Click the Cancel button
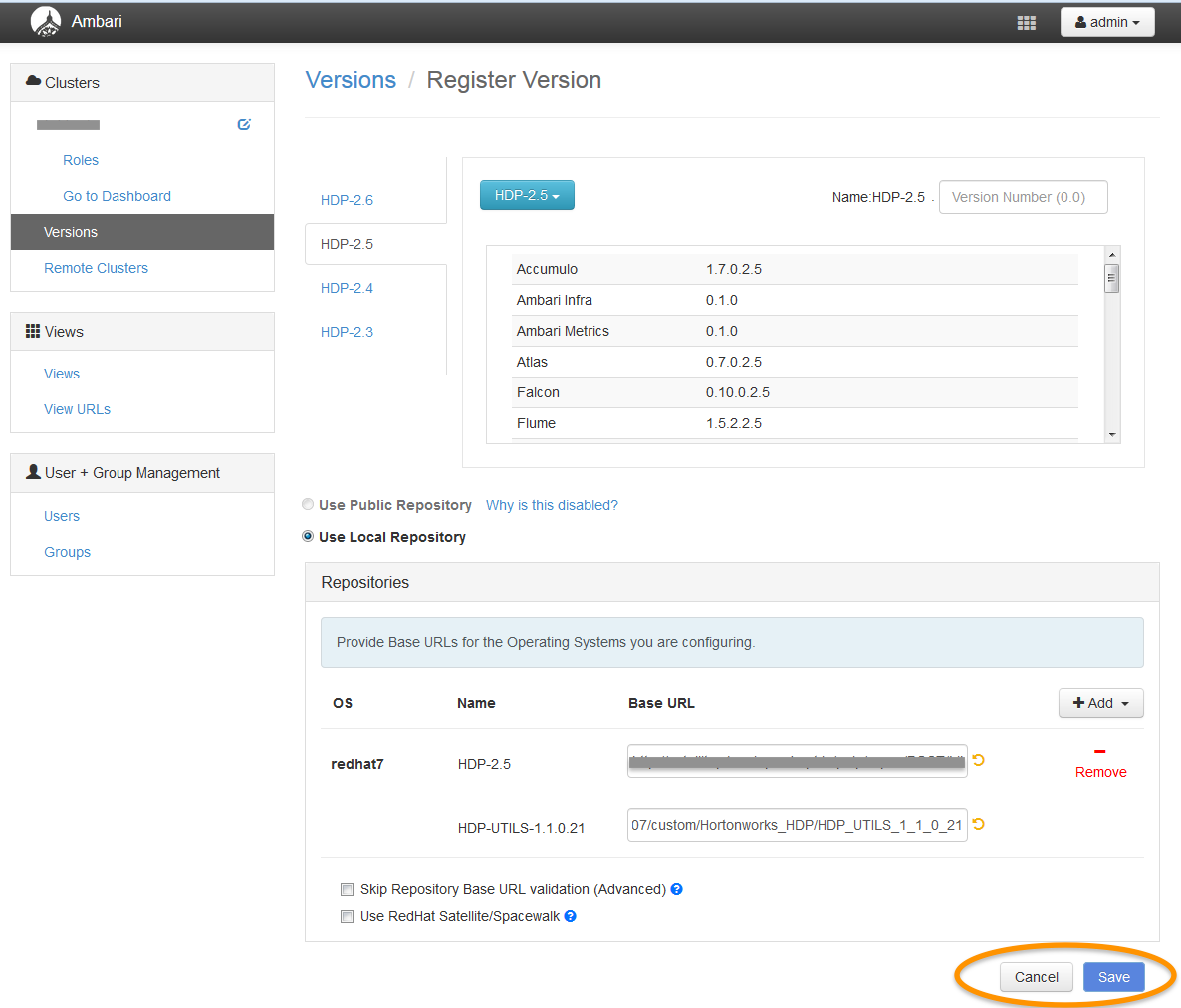The image size is (1181, 1008). coord(1036,977)
